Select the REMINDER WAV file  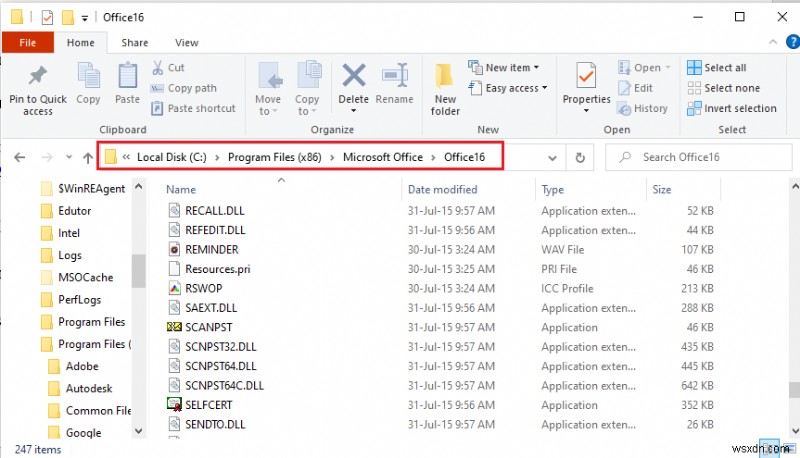[212, 249]
